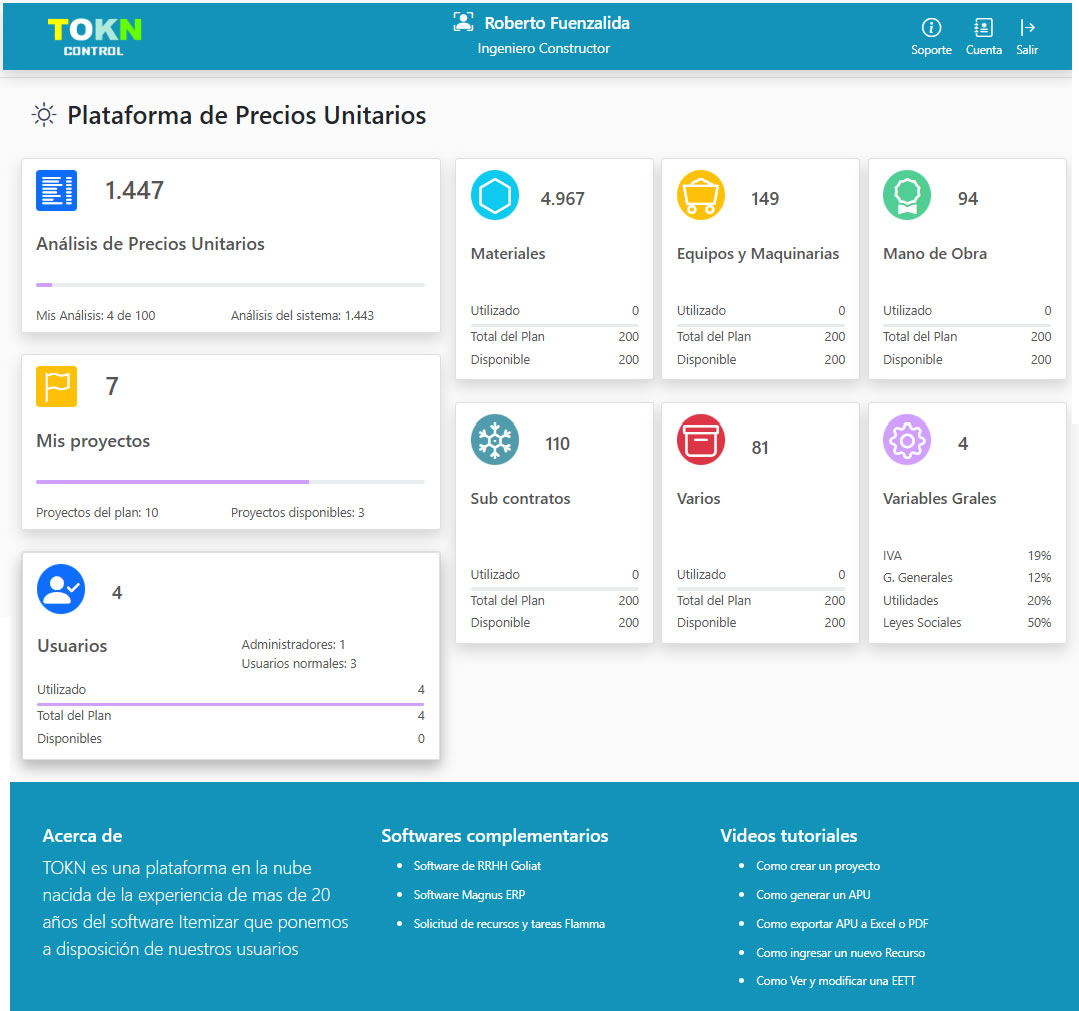
Task: Click the user profile icon beside Roberto Fuenzalida
Action: pyautogui.click(x=463, y=23)
